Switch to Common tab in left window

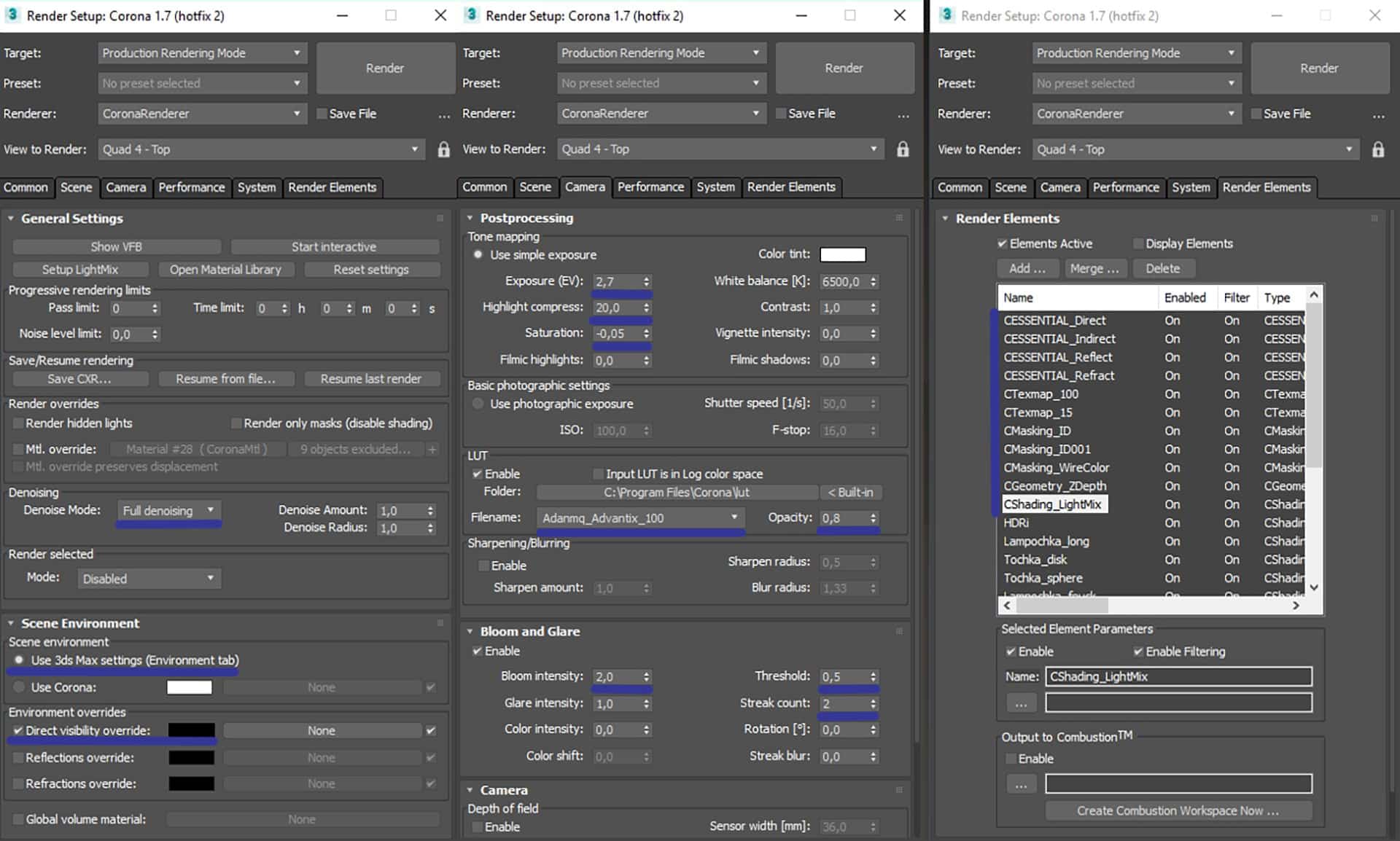26,187
